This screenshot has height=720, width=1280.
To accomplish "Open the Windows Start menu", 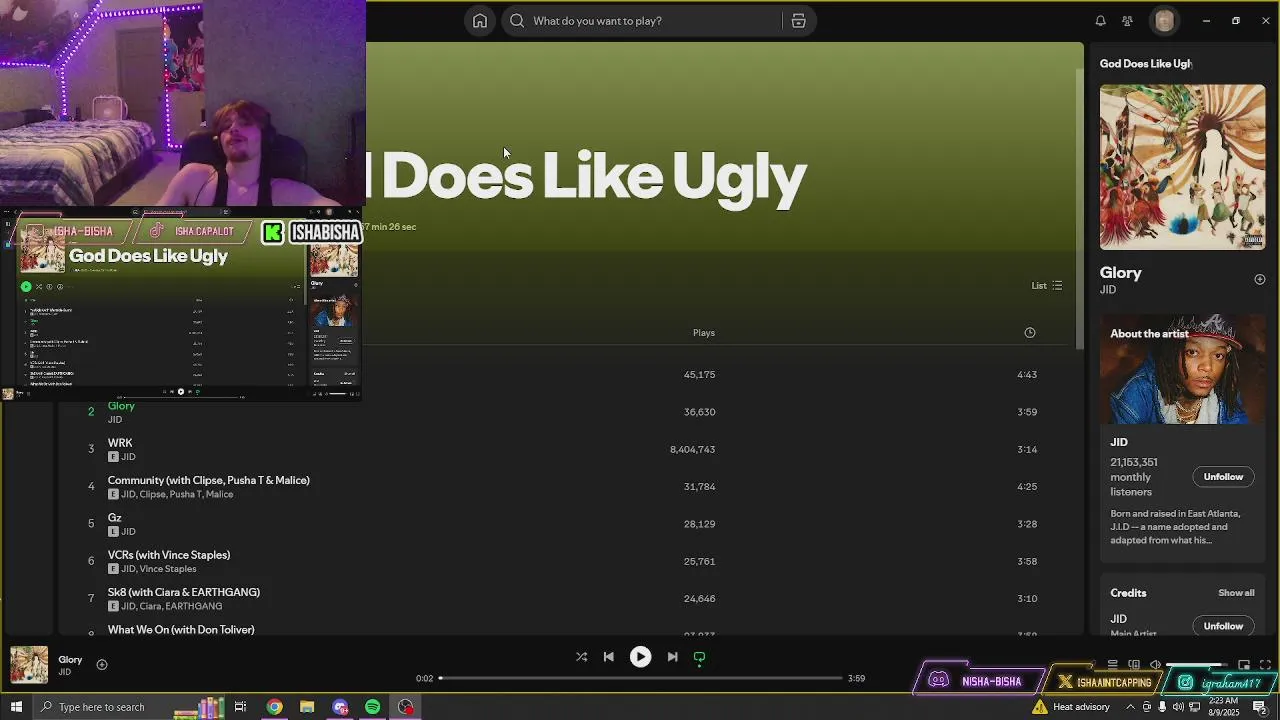I will 16,707.
